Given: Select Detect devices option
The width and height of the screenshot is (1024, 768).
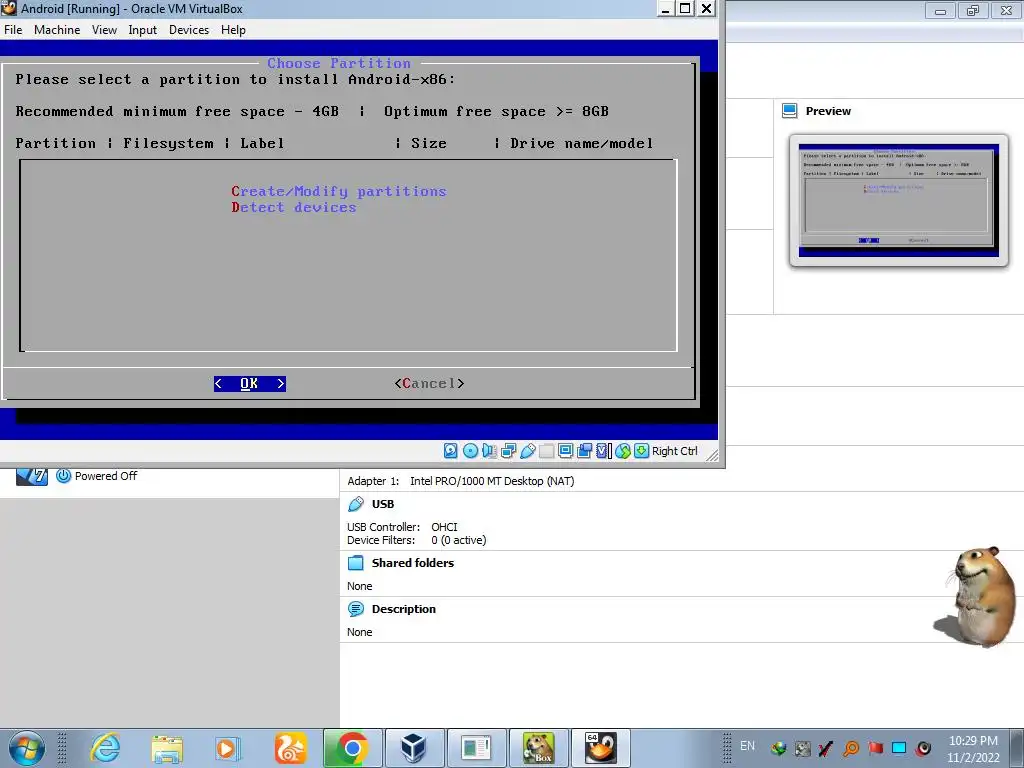Looking at the screenshot, I should pyautogui.click(x=294, y=207).
